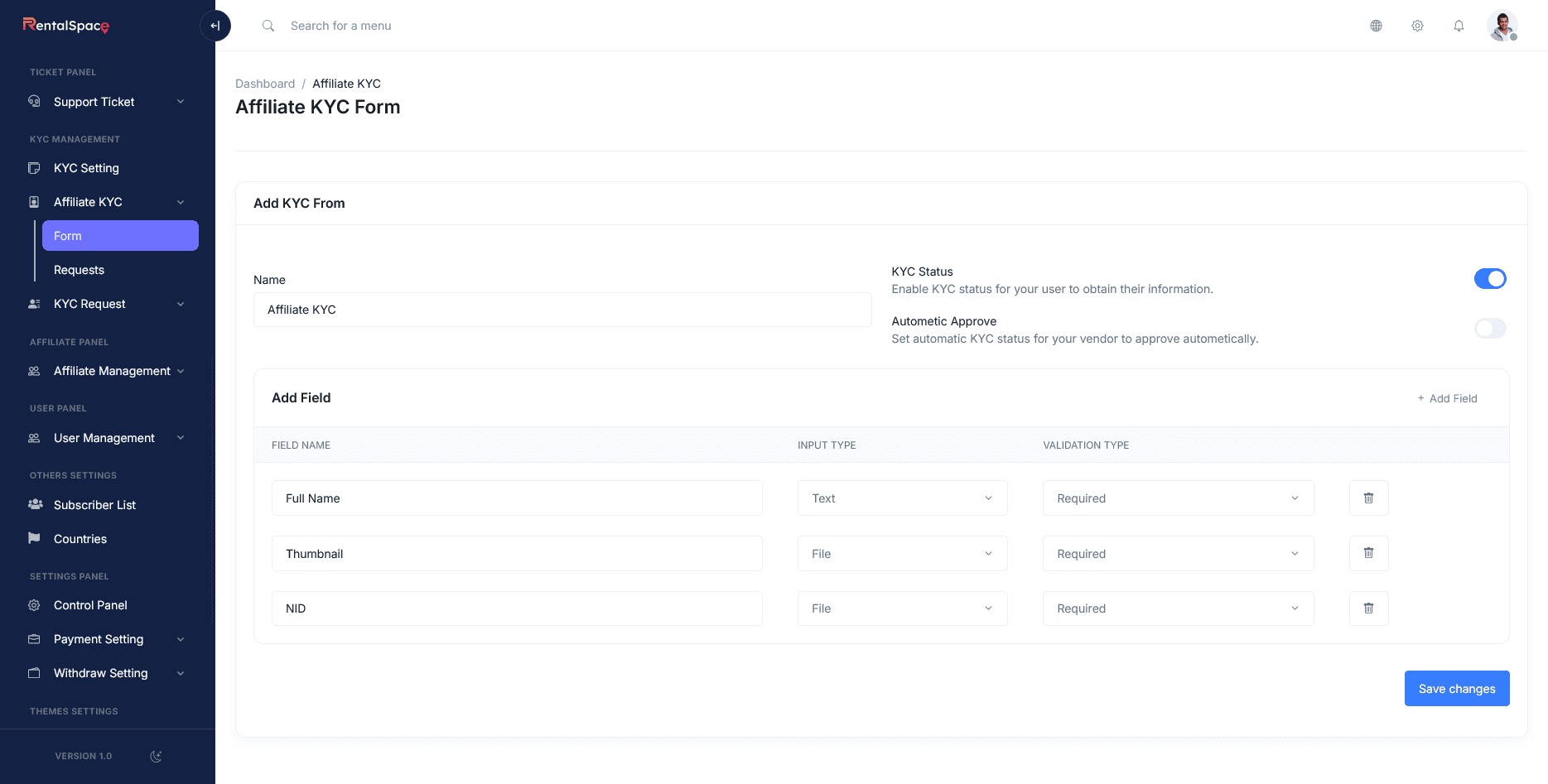Collapse the sidebar with the arrow button

(x=215, y=26)
